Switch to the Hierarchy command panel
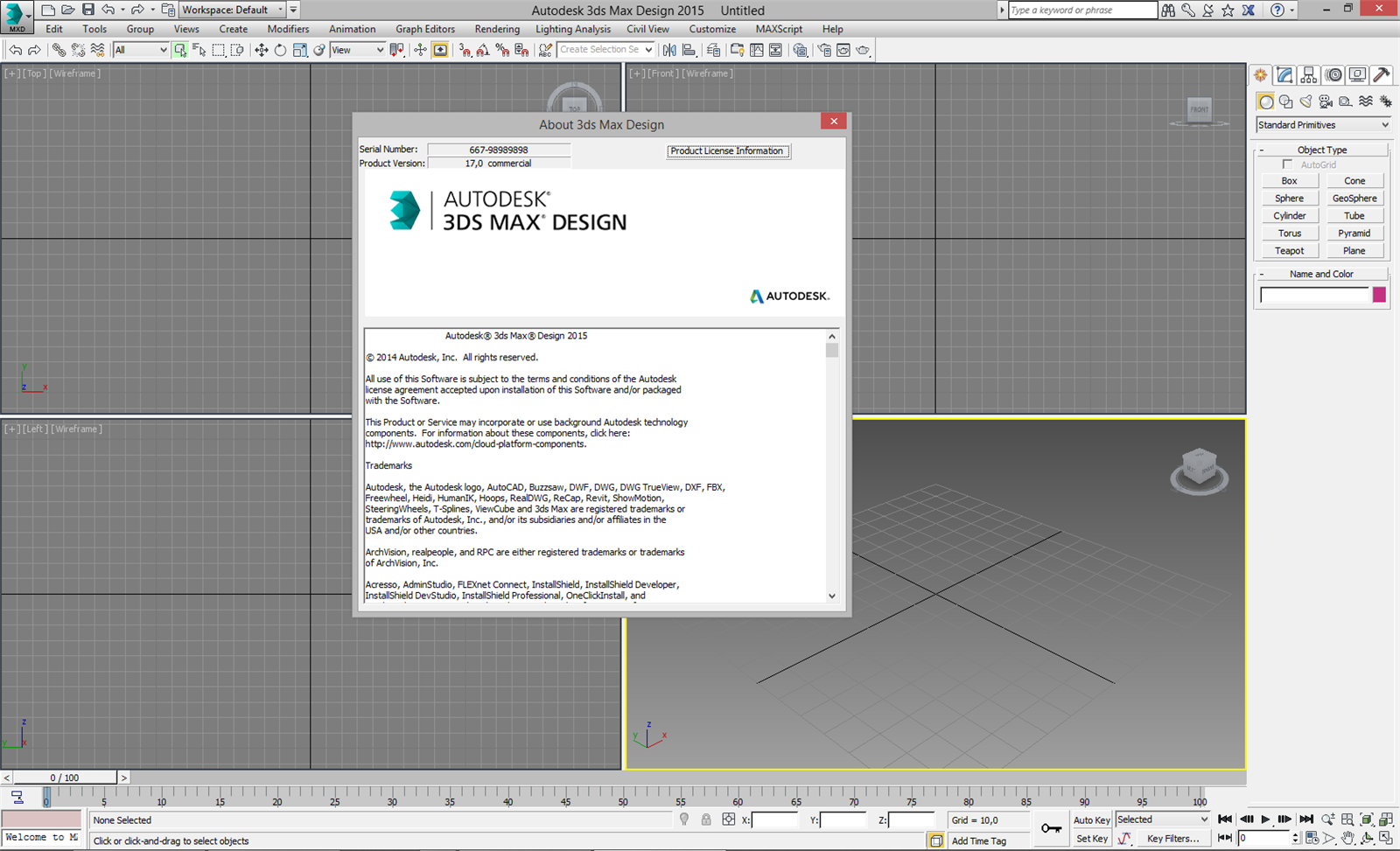 click(1309, 75)
